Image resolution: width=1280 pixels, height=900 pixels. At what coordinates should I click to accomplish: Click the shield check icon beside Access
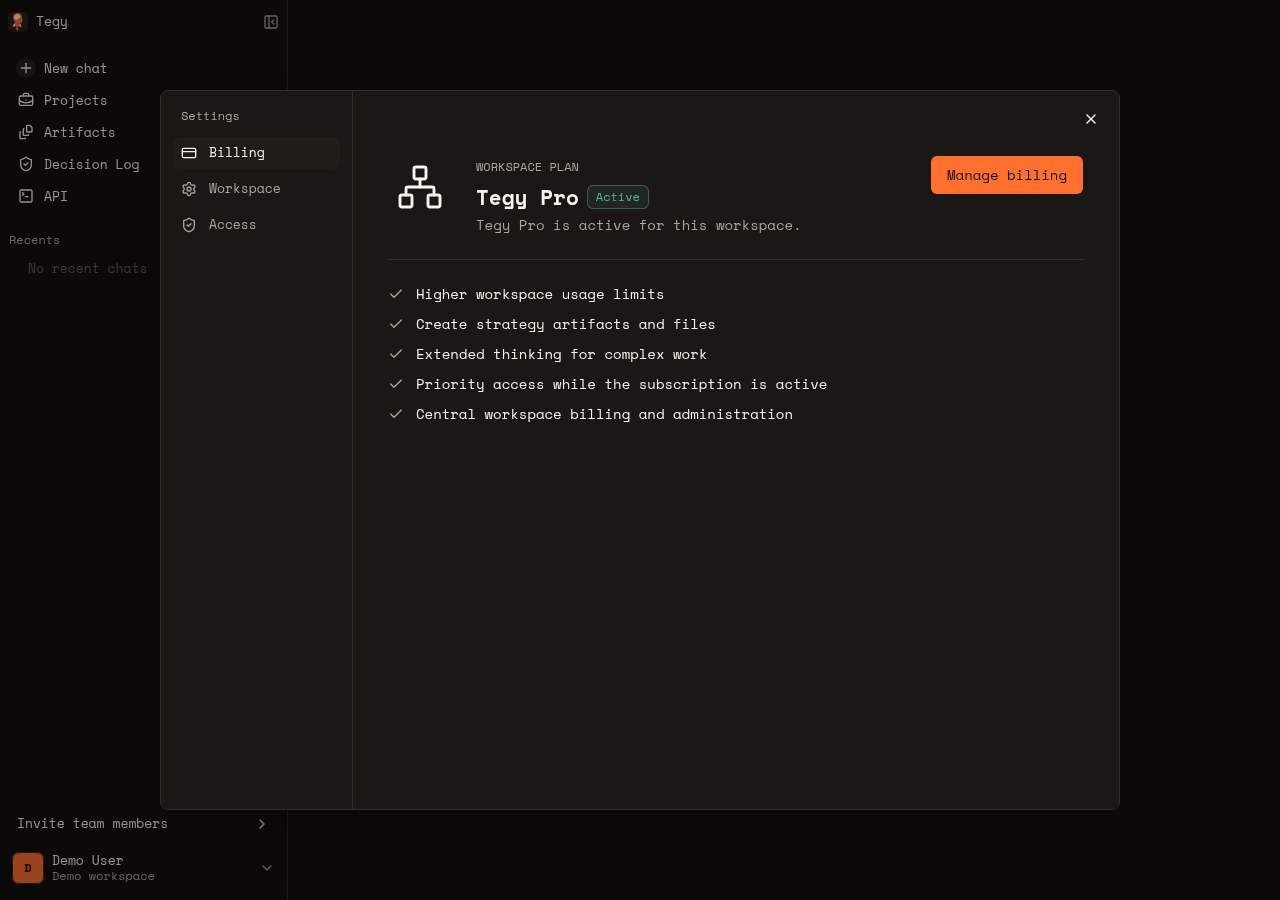189,225
